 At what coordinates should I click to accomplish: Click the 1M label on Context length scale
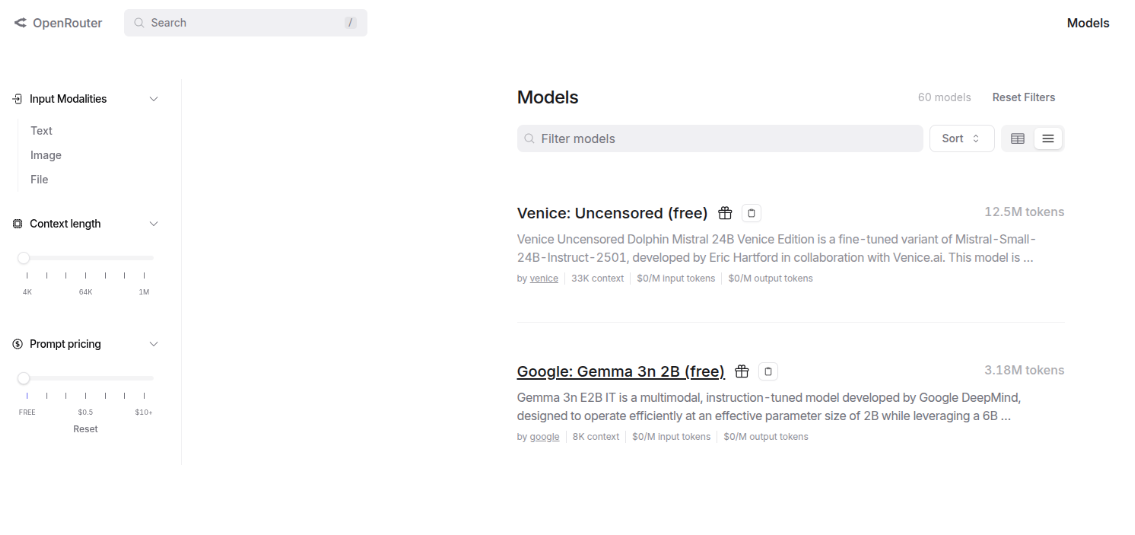click(144, 292)
